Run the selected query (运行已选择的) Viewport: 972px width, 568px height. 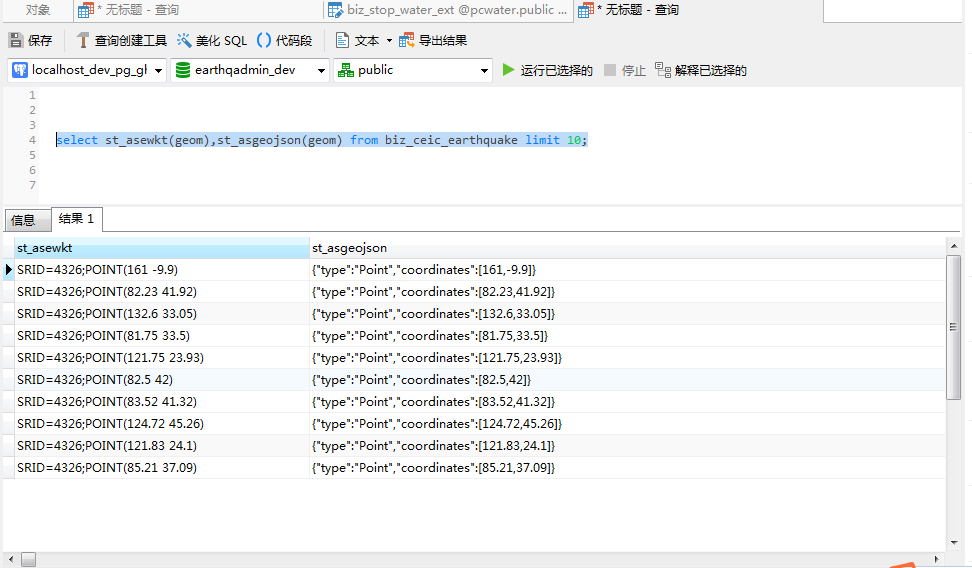coord(547,70)
